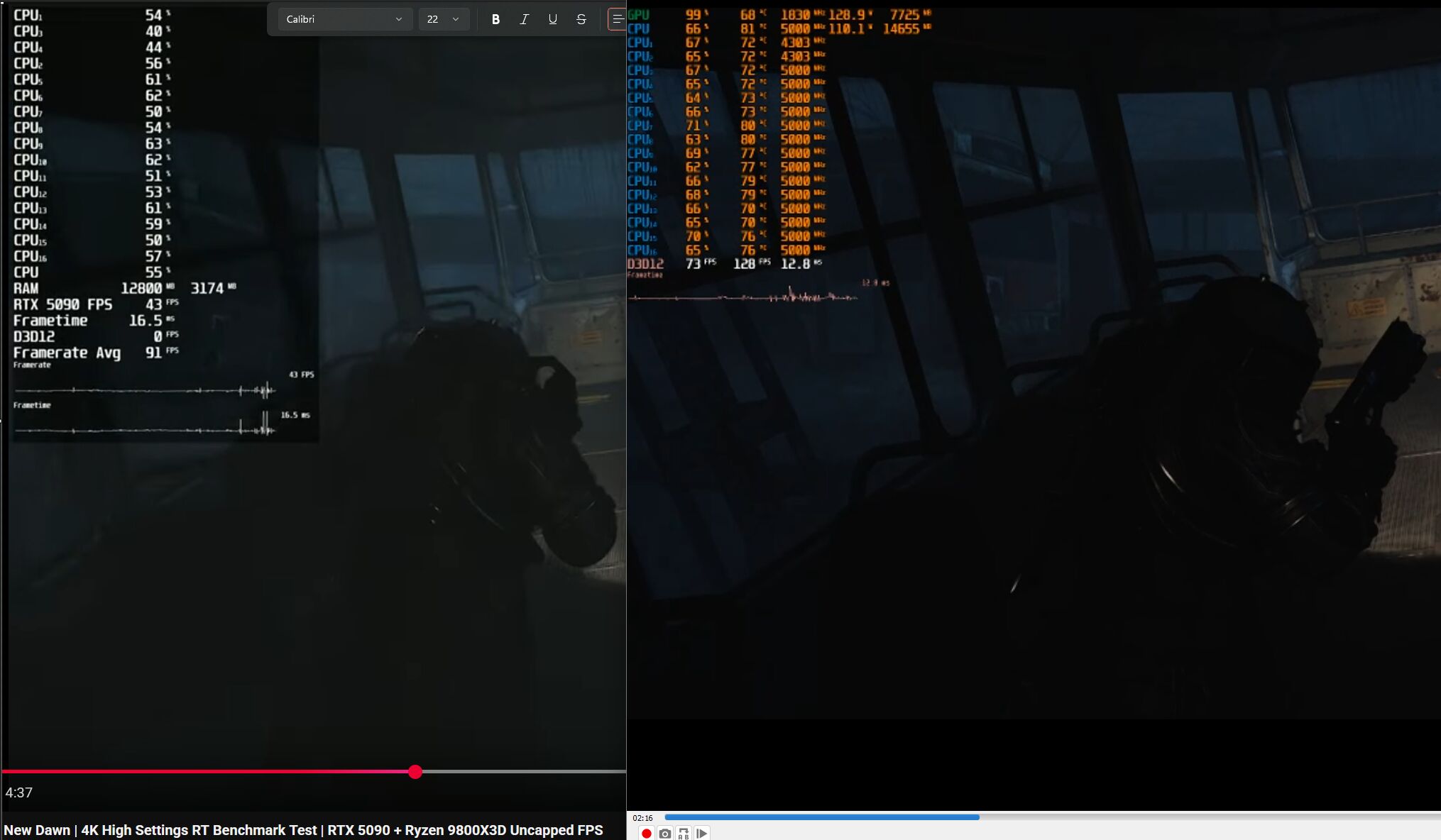This screenshot has height=840, width=1441.
Task: Toggle underline text formatting
Action: pyautogui.click(x=552, y=19)
